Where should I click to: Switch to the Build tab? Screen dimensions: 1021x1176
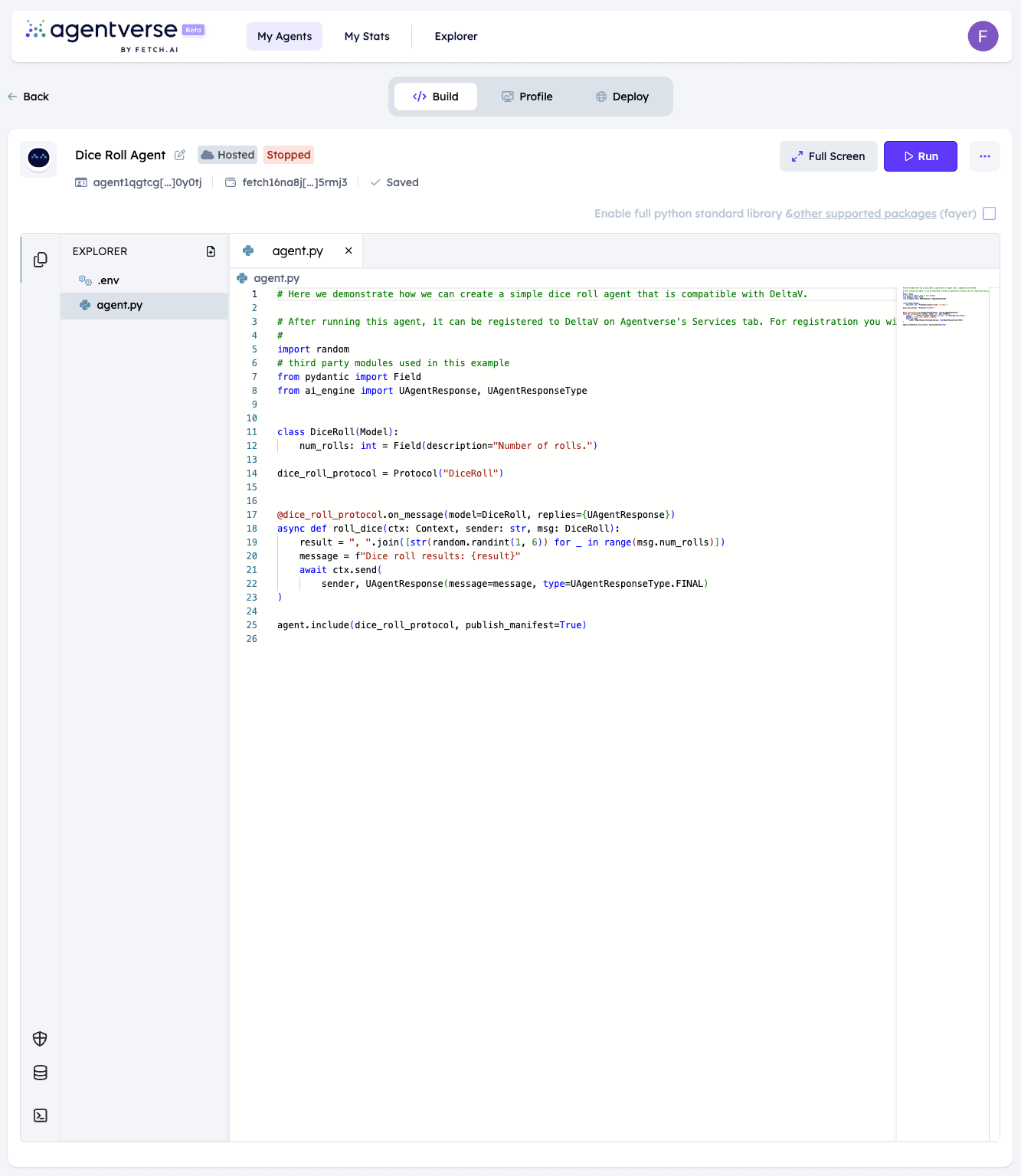(x=435, y=97)
